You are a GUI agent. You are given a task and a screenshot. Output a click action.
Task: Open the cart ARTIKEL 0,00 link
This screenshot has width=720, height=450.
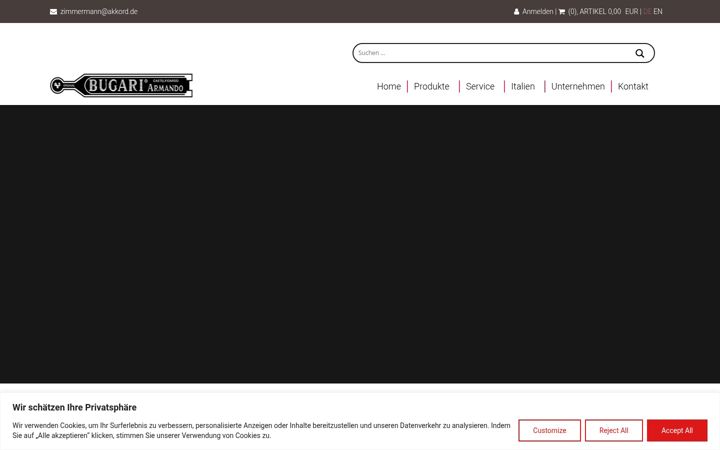click(594, 11)
